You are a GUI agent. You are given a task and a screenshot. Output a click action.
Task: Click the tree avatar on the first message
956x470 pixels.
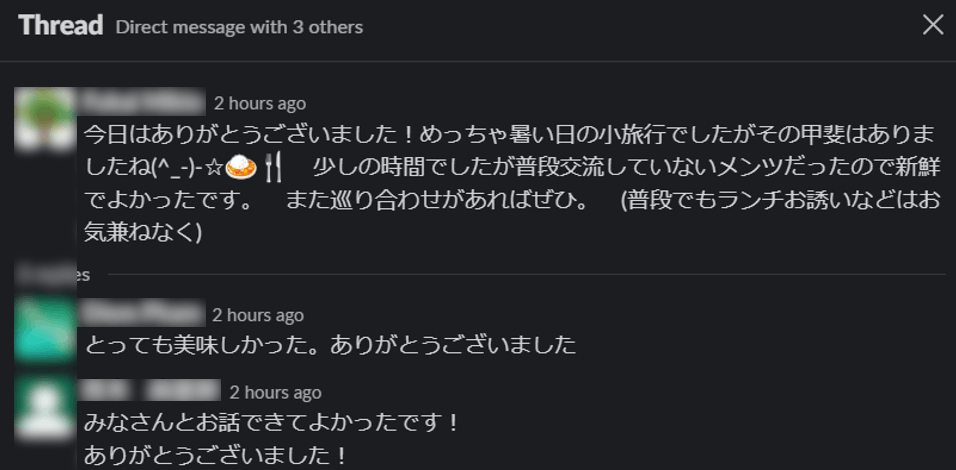pyautogui.click(x=45, y=120)
